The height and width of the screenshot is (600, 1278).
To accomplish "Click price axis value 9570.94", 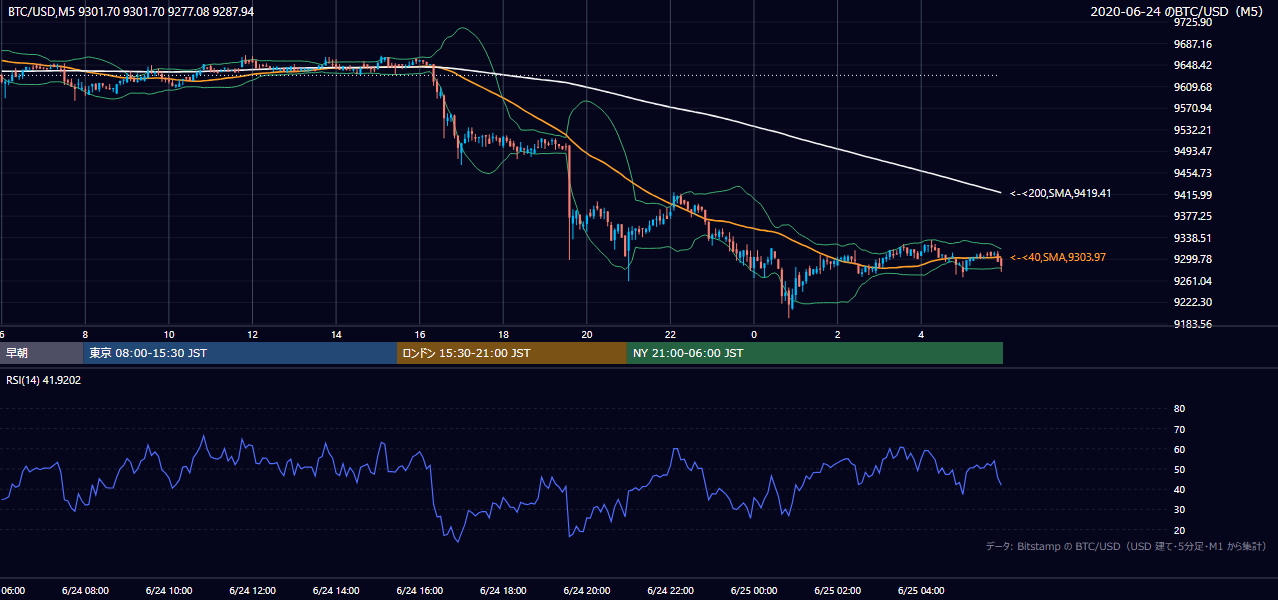I will click(1193, 108).
